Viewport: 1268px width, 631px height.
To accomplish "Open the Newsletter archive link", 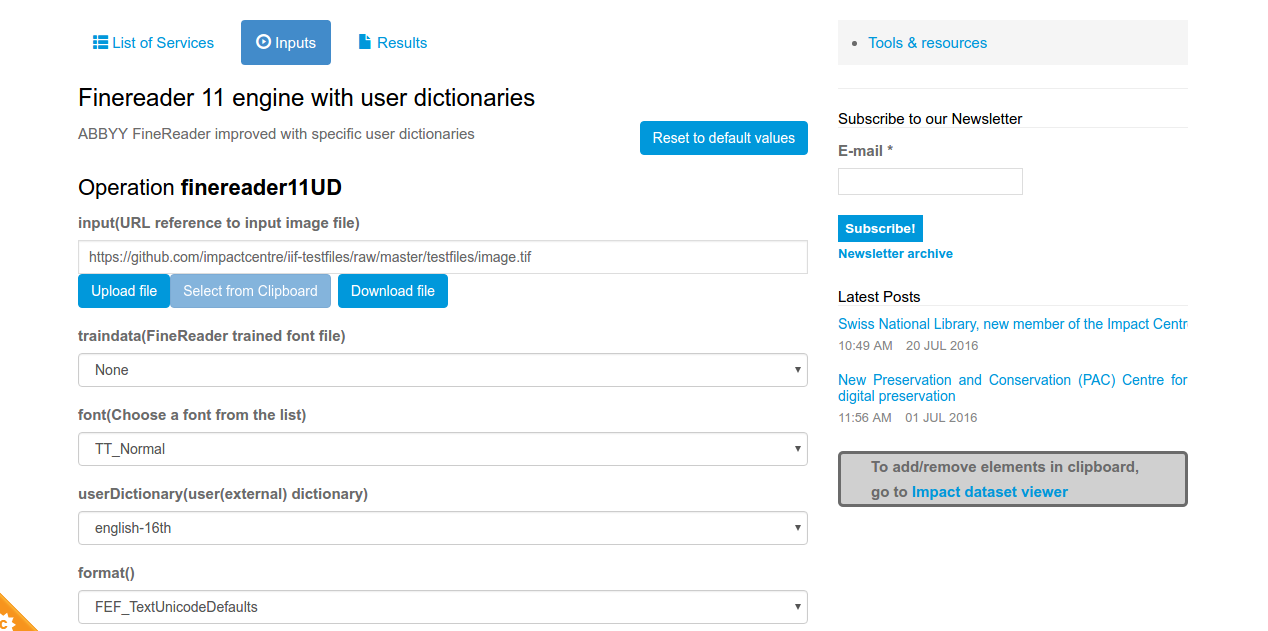I will tap(895, 254).
